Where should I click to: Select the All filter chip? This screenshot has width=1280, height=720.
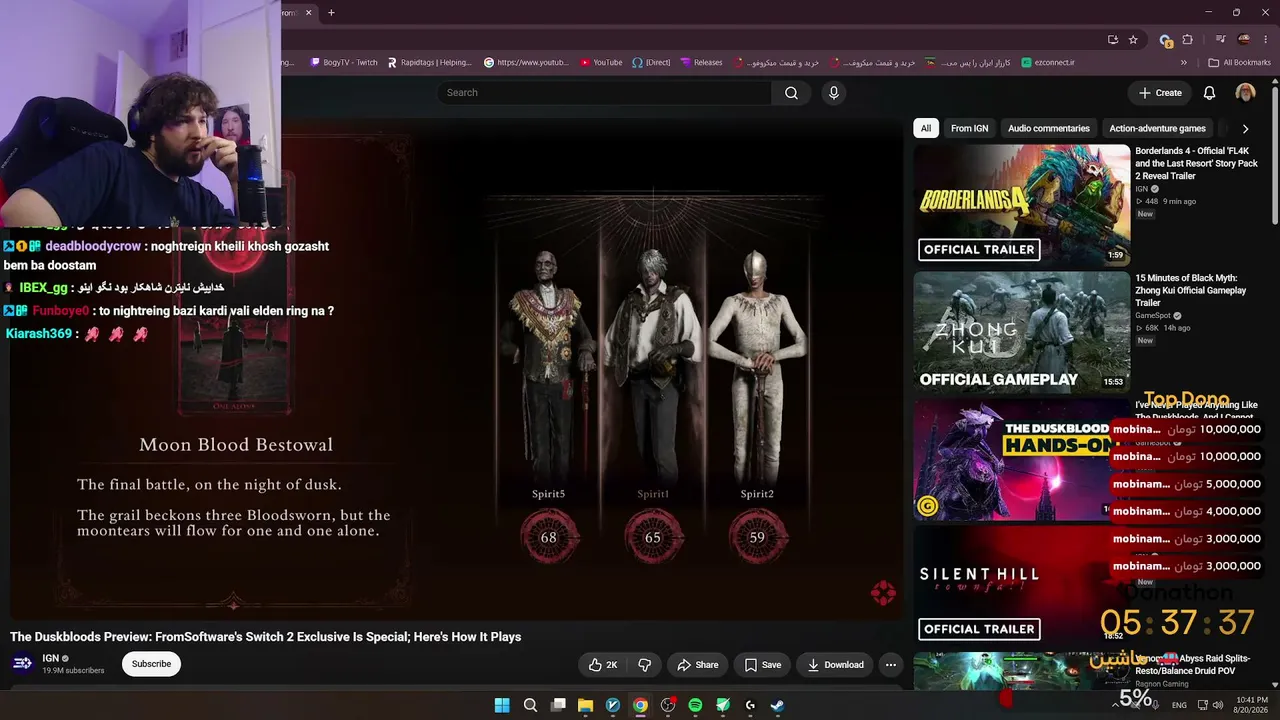(x=926, y=128)
